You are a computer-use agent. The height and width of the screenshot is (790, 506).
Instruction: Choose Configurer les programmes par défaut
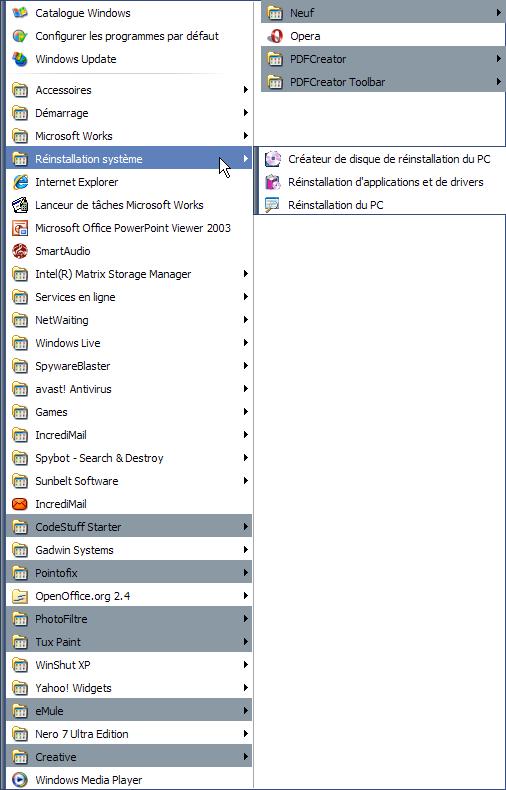(x=129, y=36)
